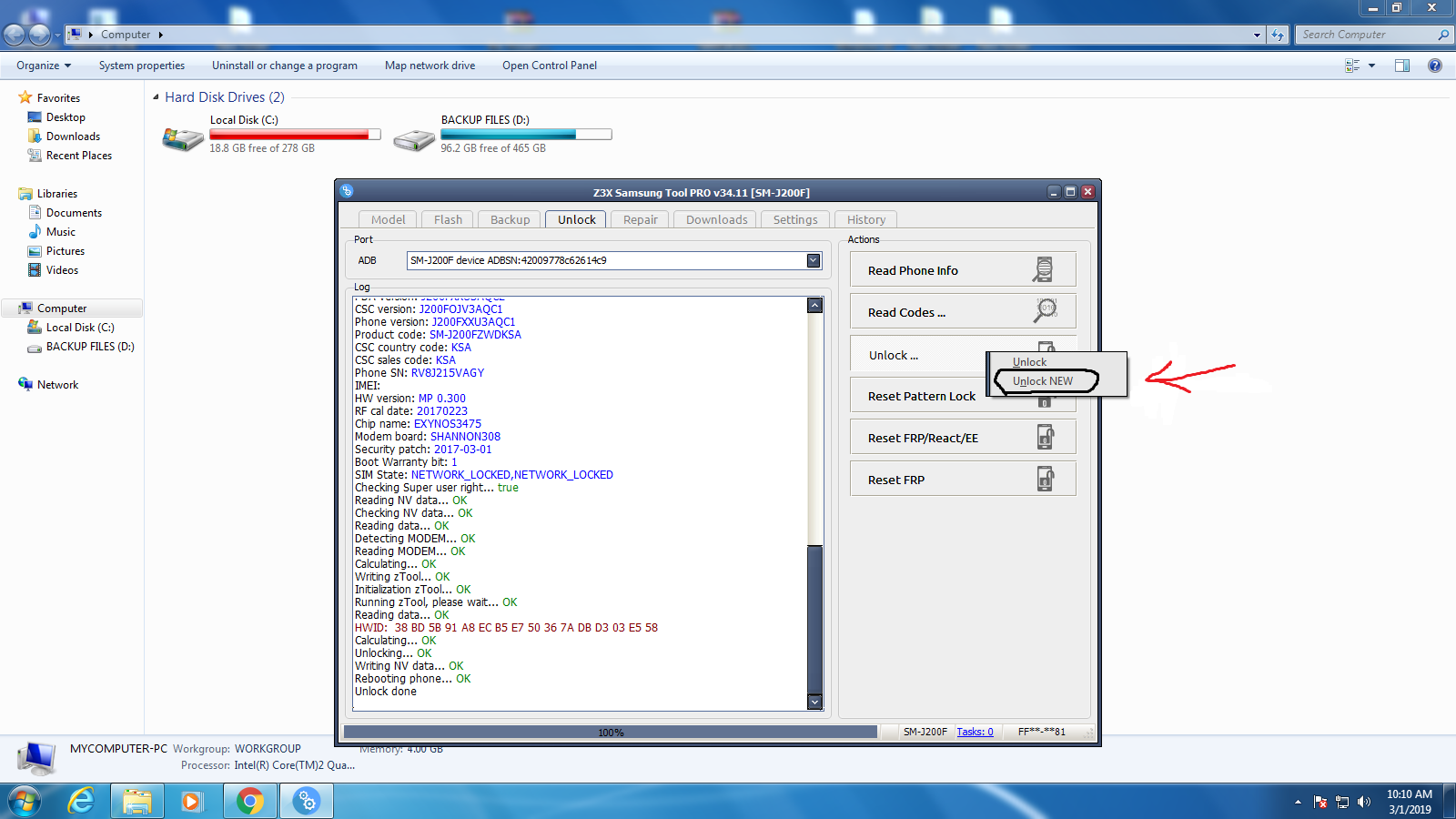The height and width of the screenshot is (819, 1456).
Task: Switch to the Repair tab
Action: (640, 219)
